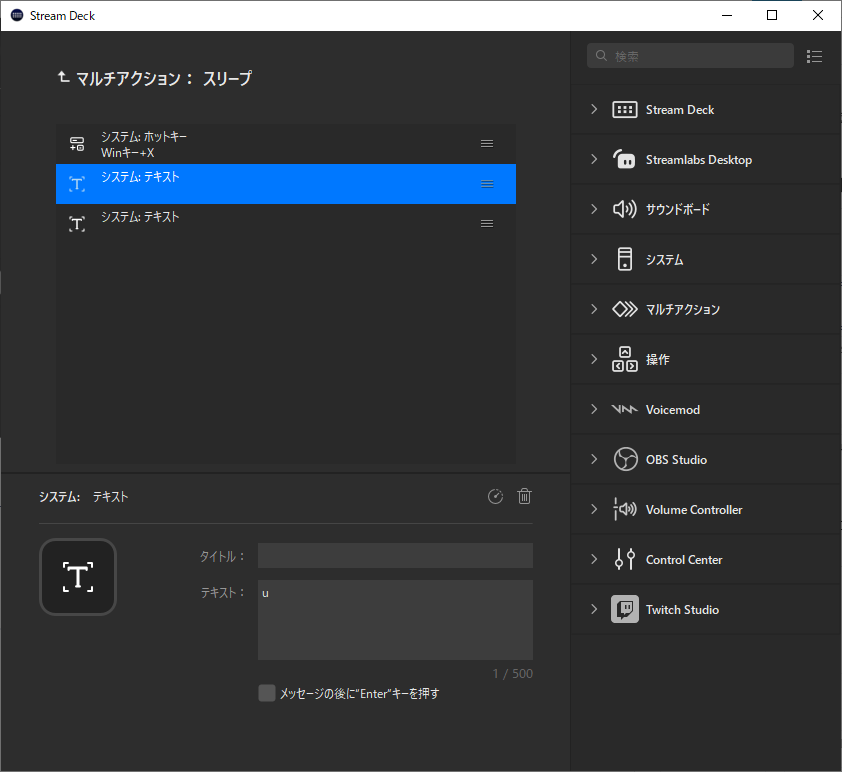The image size is (842, 772).
Task: Click the マルチアクション diamond icon
Action: (x=625, y=309)
